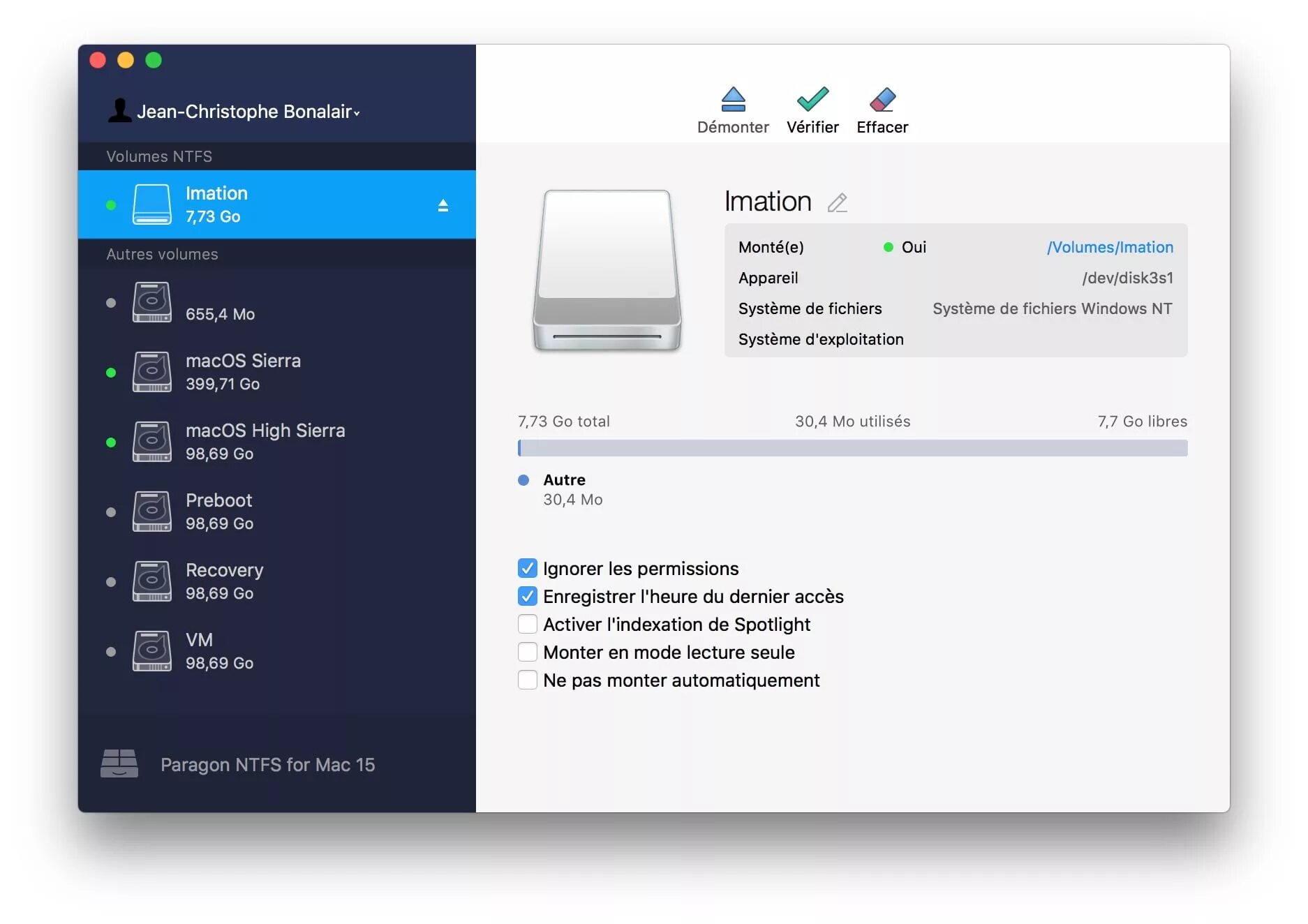Click the blue Autre legend dot

click(523, 480)
